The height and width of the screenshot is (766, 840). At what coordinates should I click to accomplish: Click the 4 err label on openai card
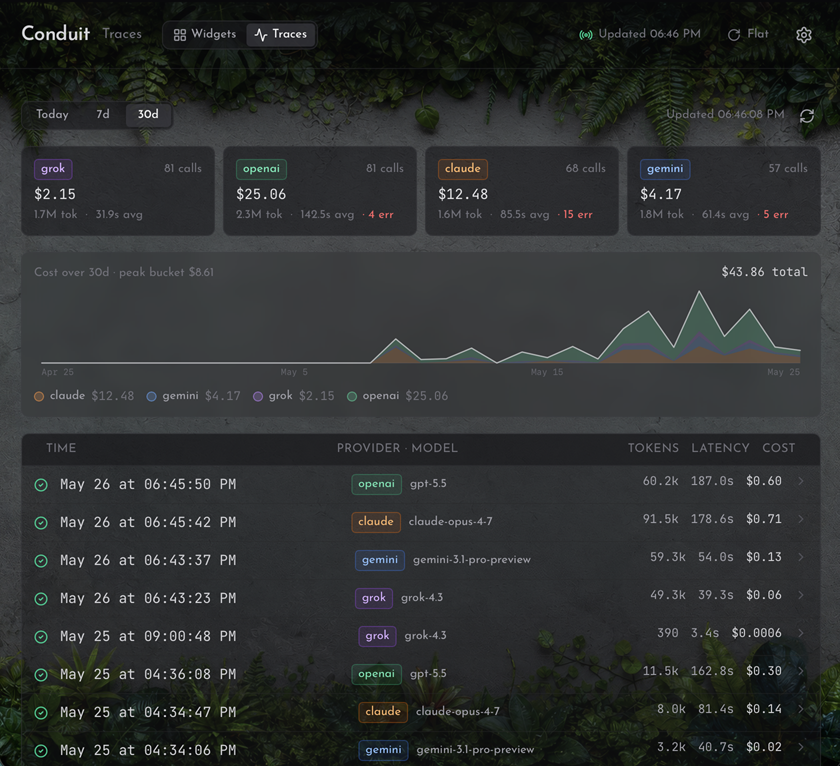click(x=381, y=215)
